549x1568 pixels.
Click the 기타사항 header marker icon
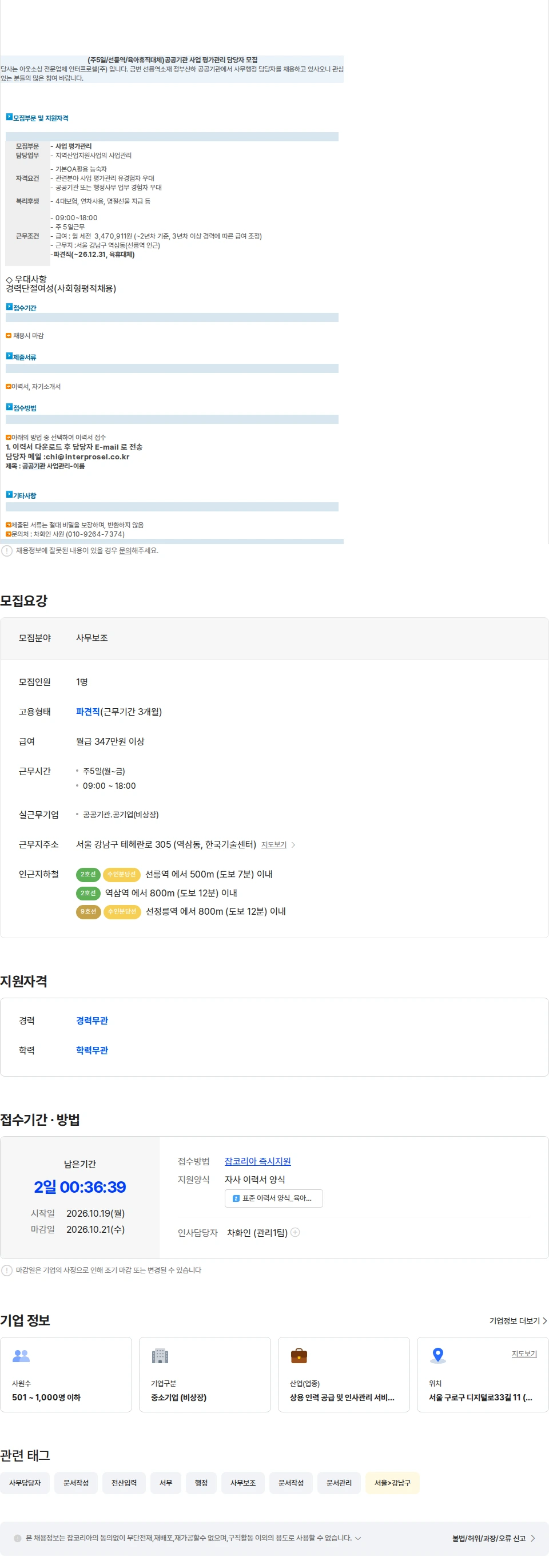point(9,494)
